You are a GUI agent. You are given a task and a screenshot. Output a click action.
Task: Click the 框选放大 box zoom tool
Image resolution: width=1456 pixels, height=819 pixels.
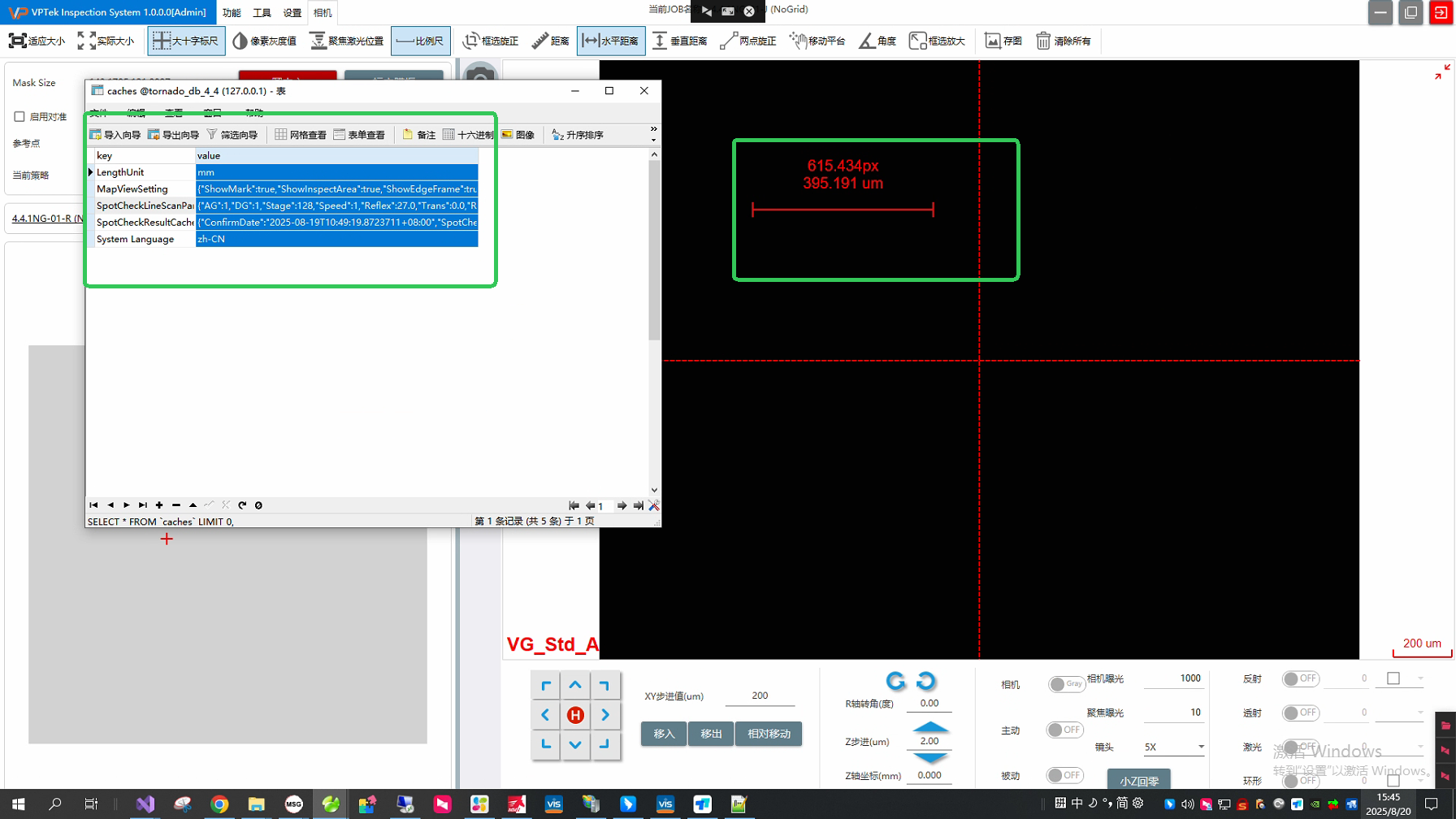click(x=937, y=41)
